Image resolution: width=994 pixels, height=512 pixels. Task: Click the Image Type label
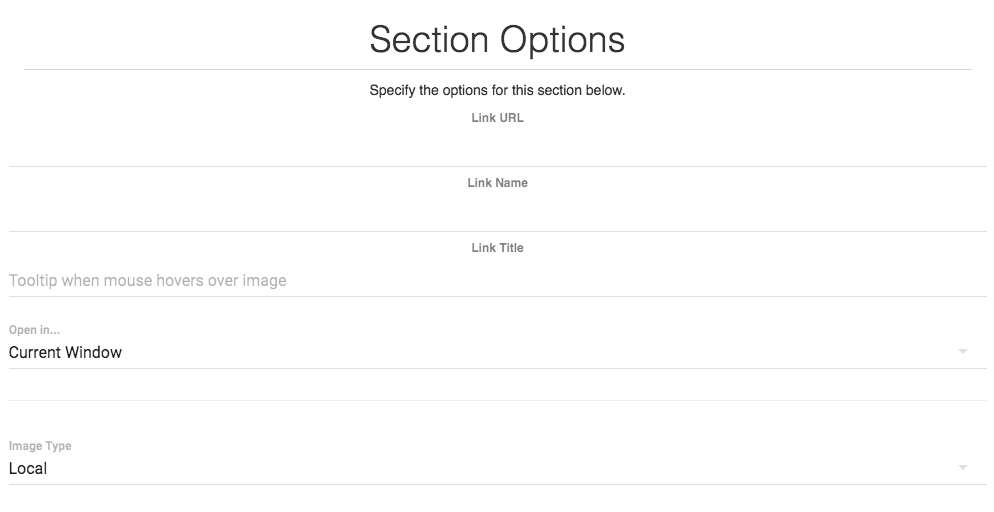(40, 446)
